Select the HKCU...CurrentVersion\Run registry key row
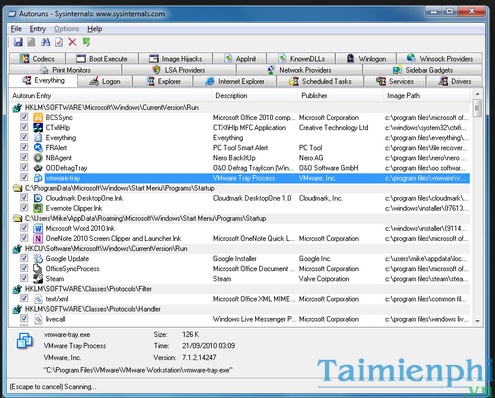Image resolution: width=495 pixels, height=398 pixels. tap(241, 248)
